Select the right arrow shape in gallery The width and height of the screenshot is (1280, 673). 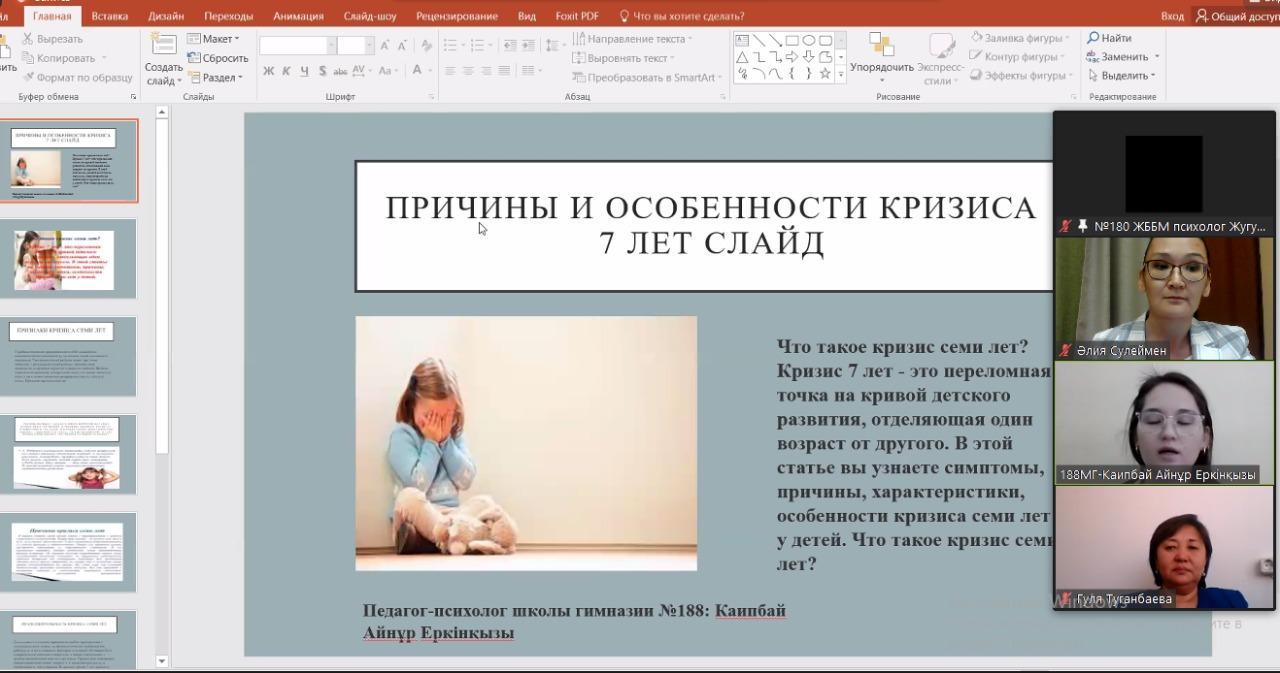(791, 57)
